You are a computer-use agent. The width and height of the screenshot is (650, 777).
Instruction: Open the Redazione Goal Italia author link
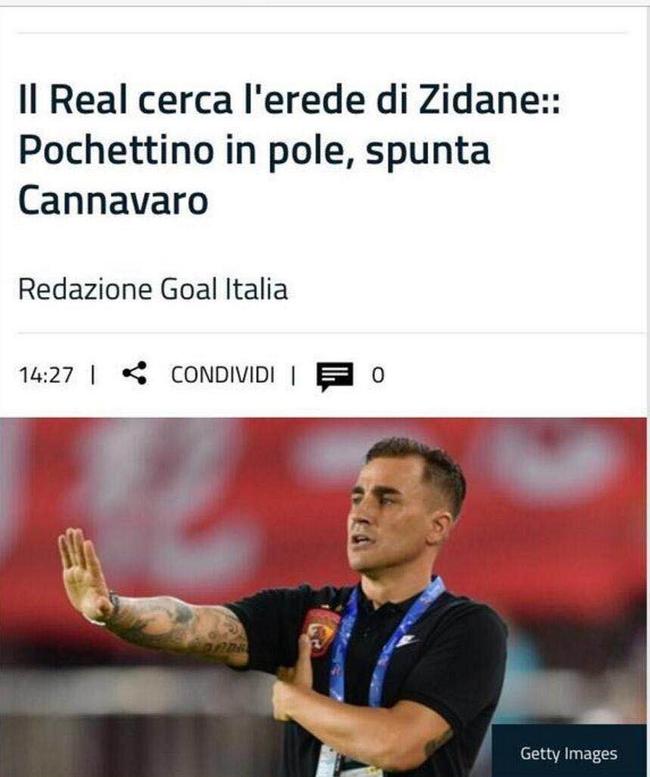[153, 290]
